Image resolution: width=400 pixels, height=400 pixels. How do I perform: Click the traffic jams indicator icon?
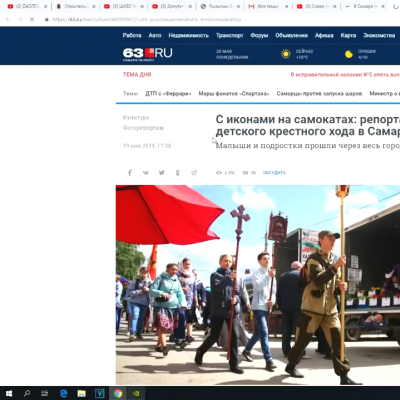coord(349,54)
